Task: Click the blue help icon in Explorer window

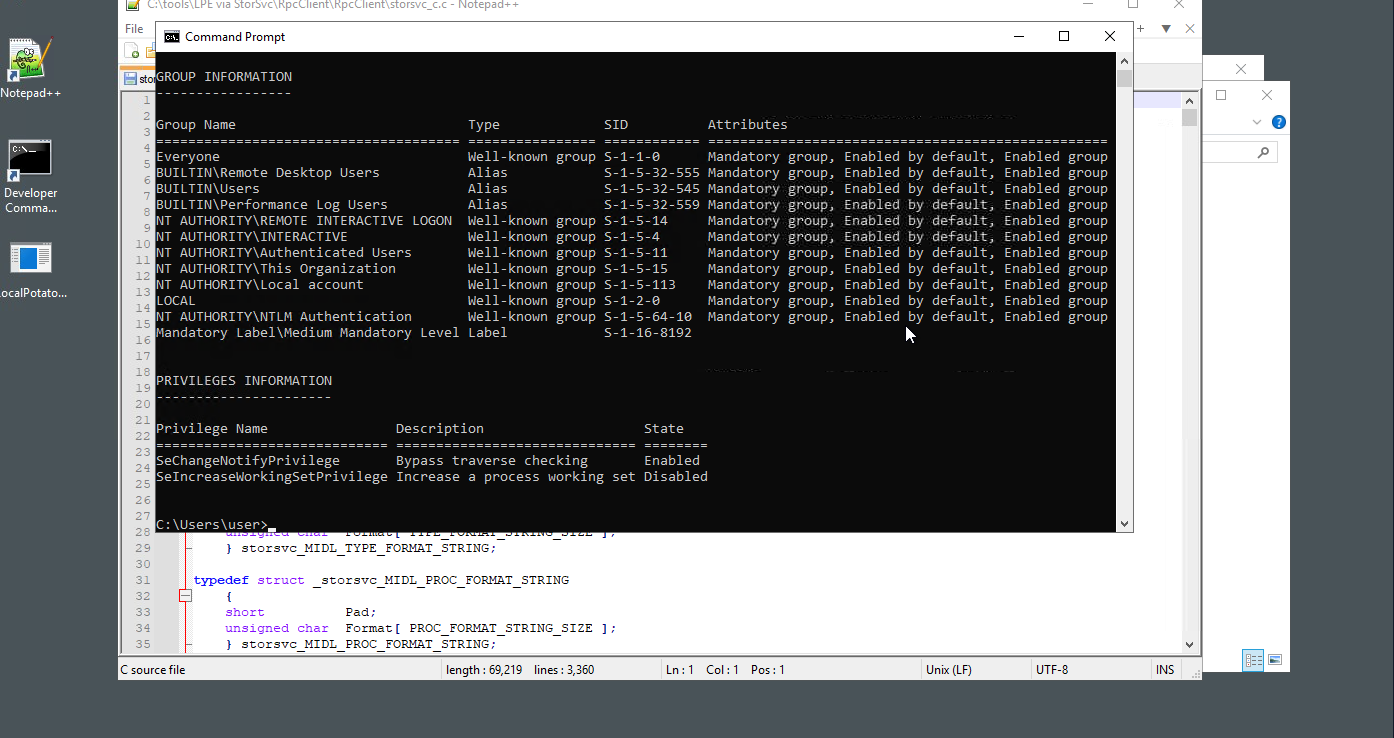Action: coord(1278,122)
